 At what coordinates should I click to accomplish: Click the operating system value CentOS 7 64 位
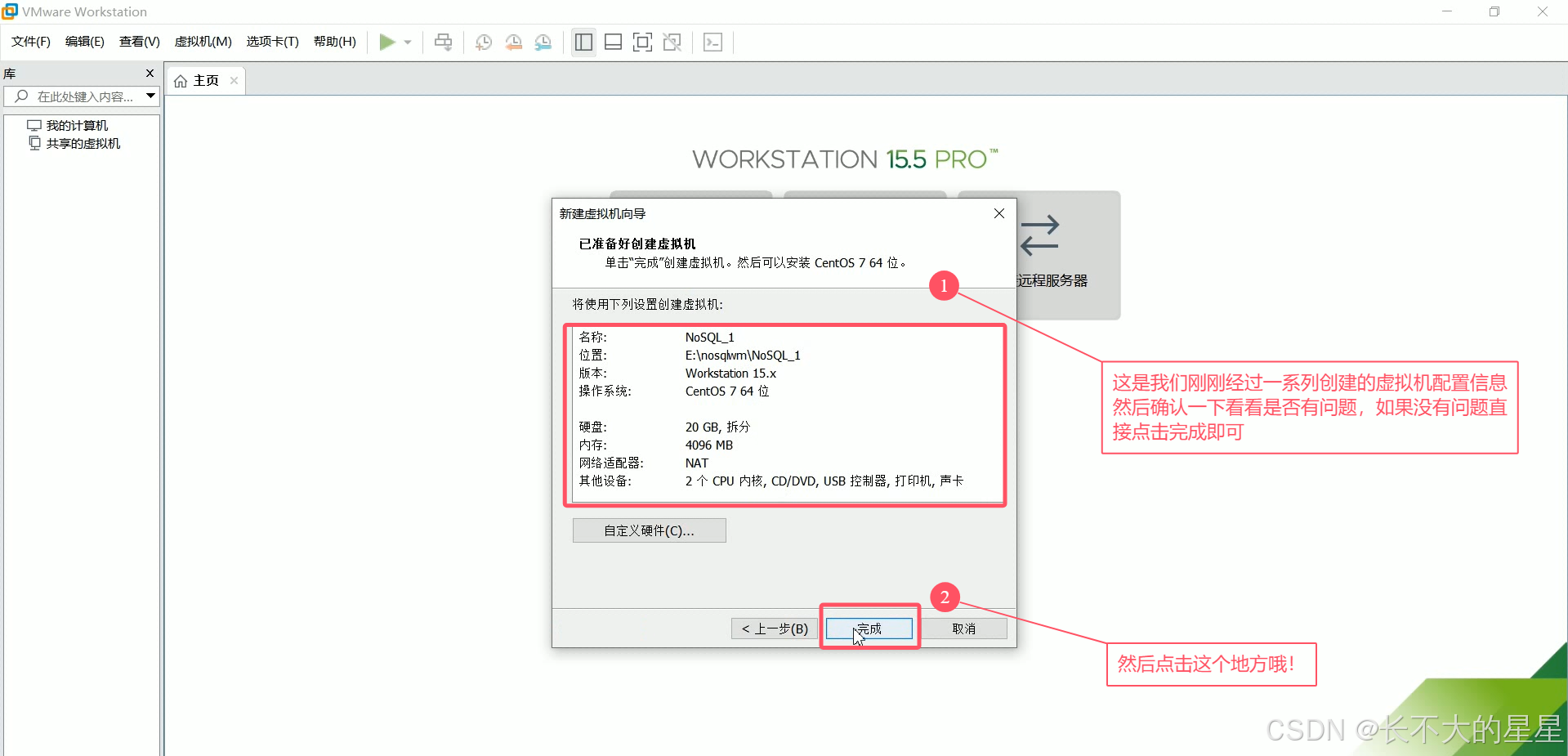[x=727, y=391]
